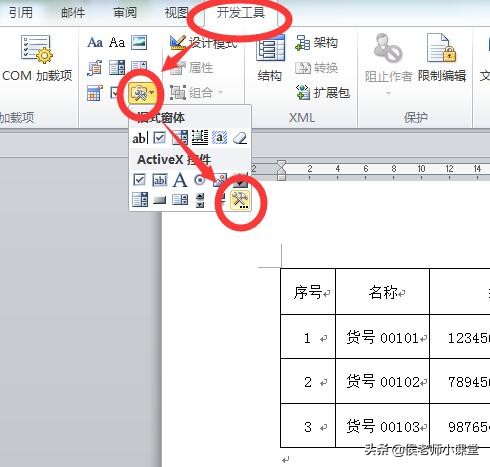The image size is (490, 467).
Task: Select the 开发工具 developer tab
Action: 241,13
